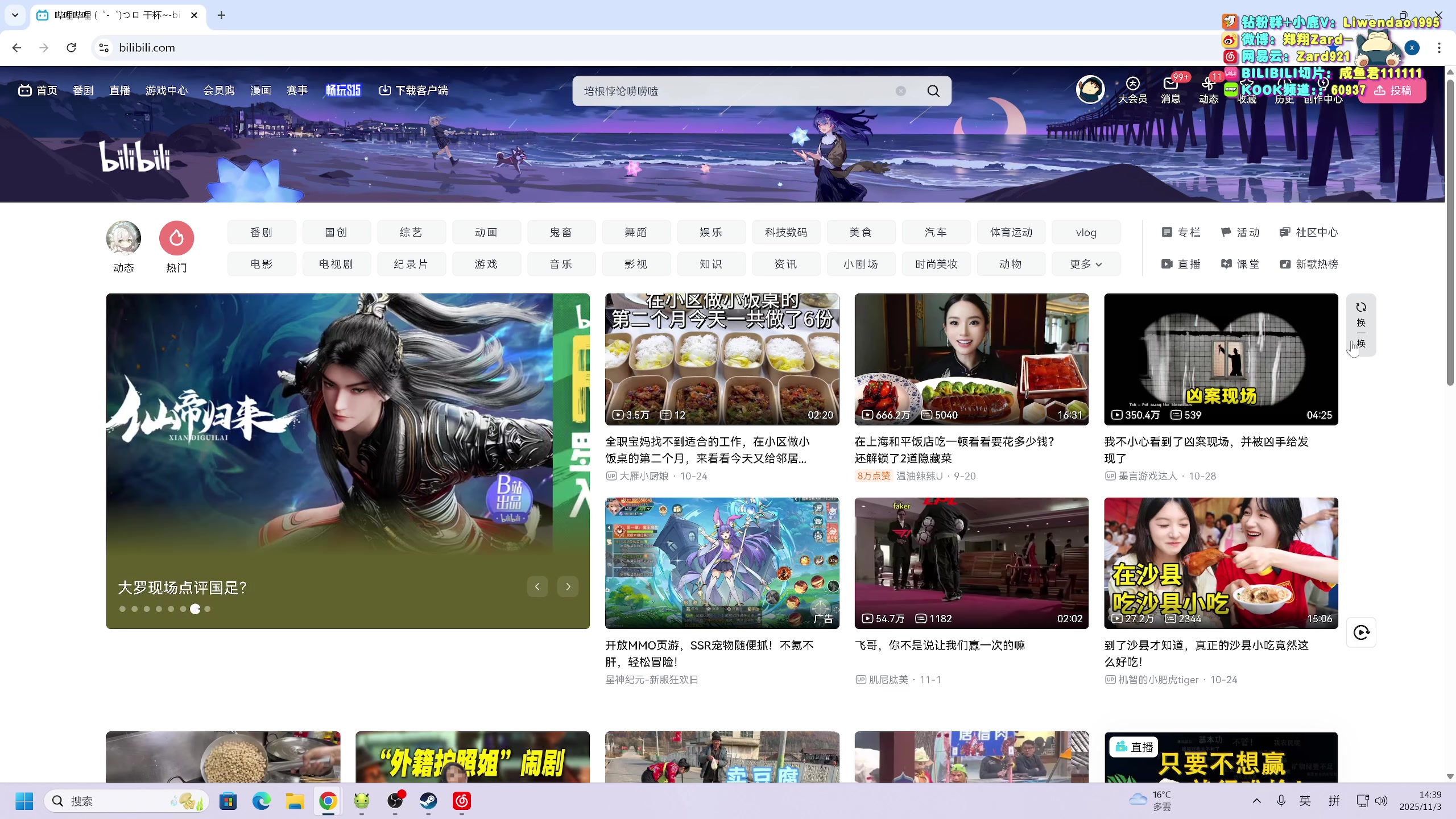Launch the Steam icon in the taskbar
1456x819 pixels.
click(x=428, y=801)
